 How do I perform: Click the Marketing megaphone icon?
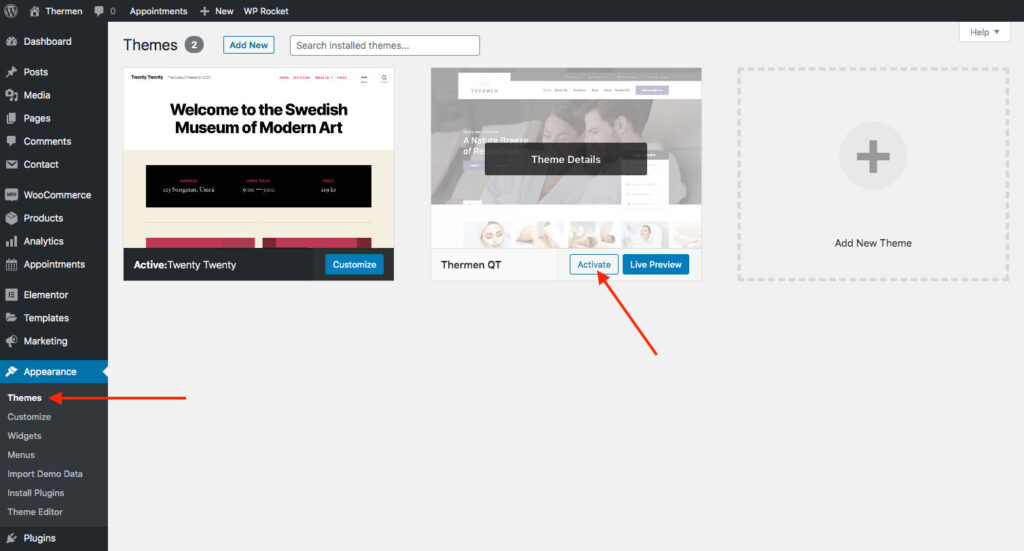pos(11,341)
